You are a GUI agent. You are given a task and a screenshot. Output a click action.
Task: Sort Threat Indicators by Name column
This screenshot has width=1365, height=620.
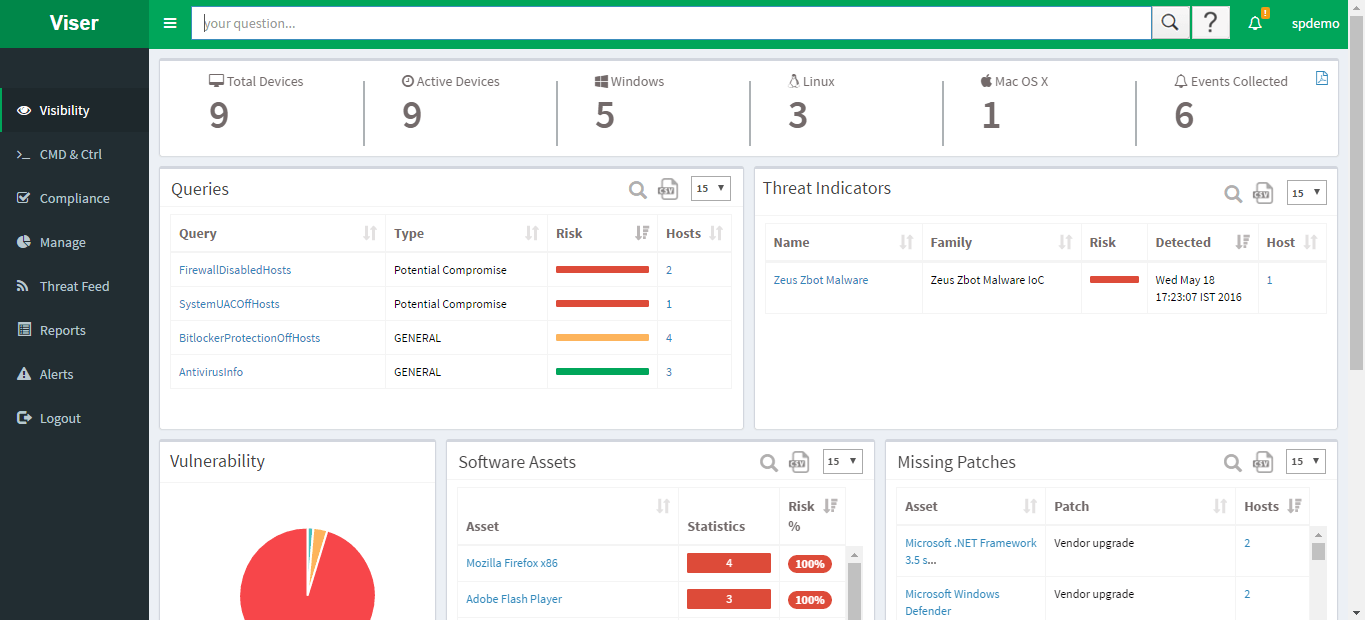[844, 242]
